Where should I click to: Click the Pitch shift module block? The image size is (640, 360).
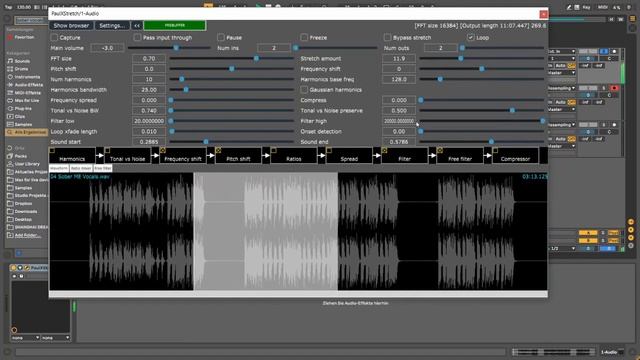point(238,156)
